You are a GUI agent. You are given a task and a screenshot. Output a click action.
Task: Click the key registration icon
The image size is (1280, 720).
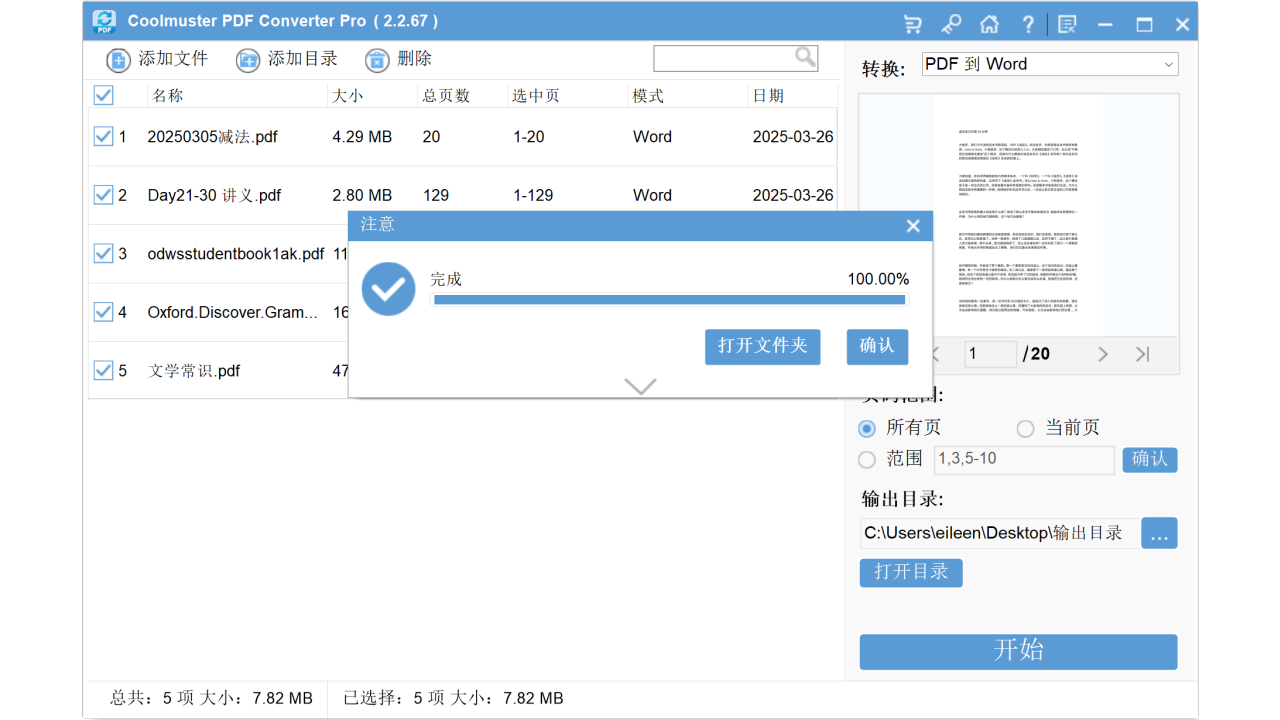point(950,23)
